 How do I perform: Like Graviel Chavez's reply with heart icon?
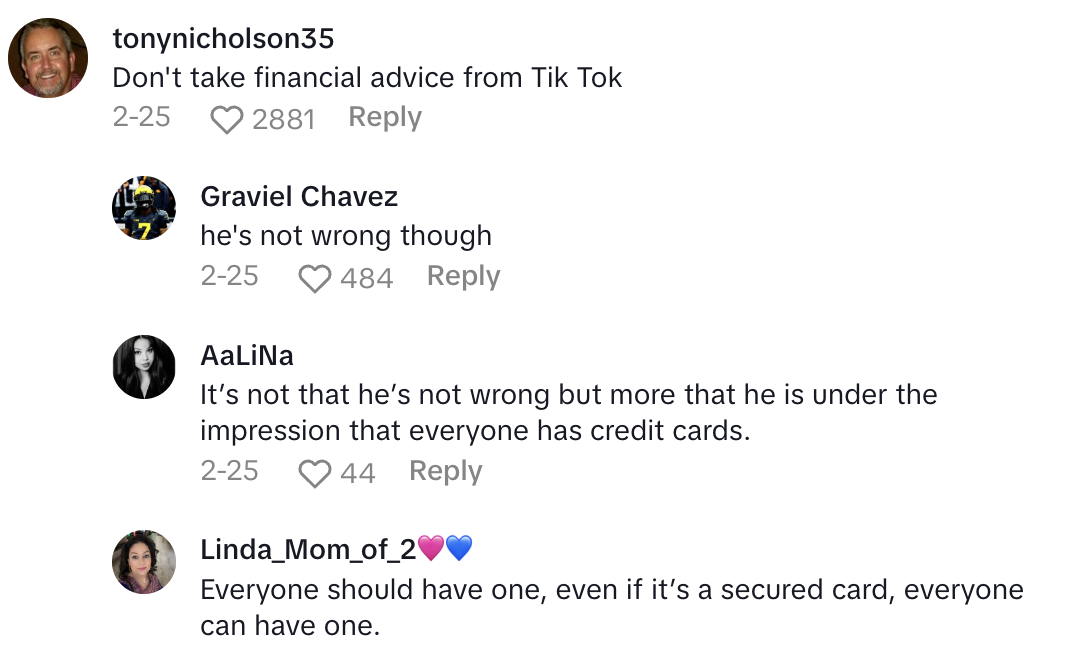[x=315, y=278]
